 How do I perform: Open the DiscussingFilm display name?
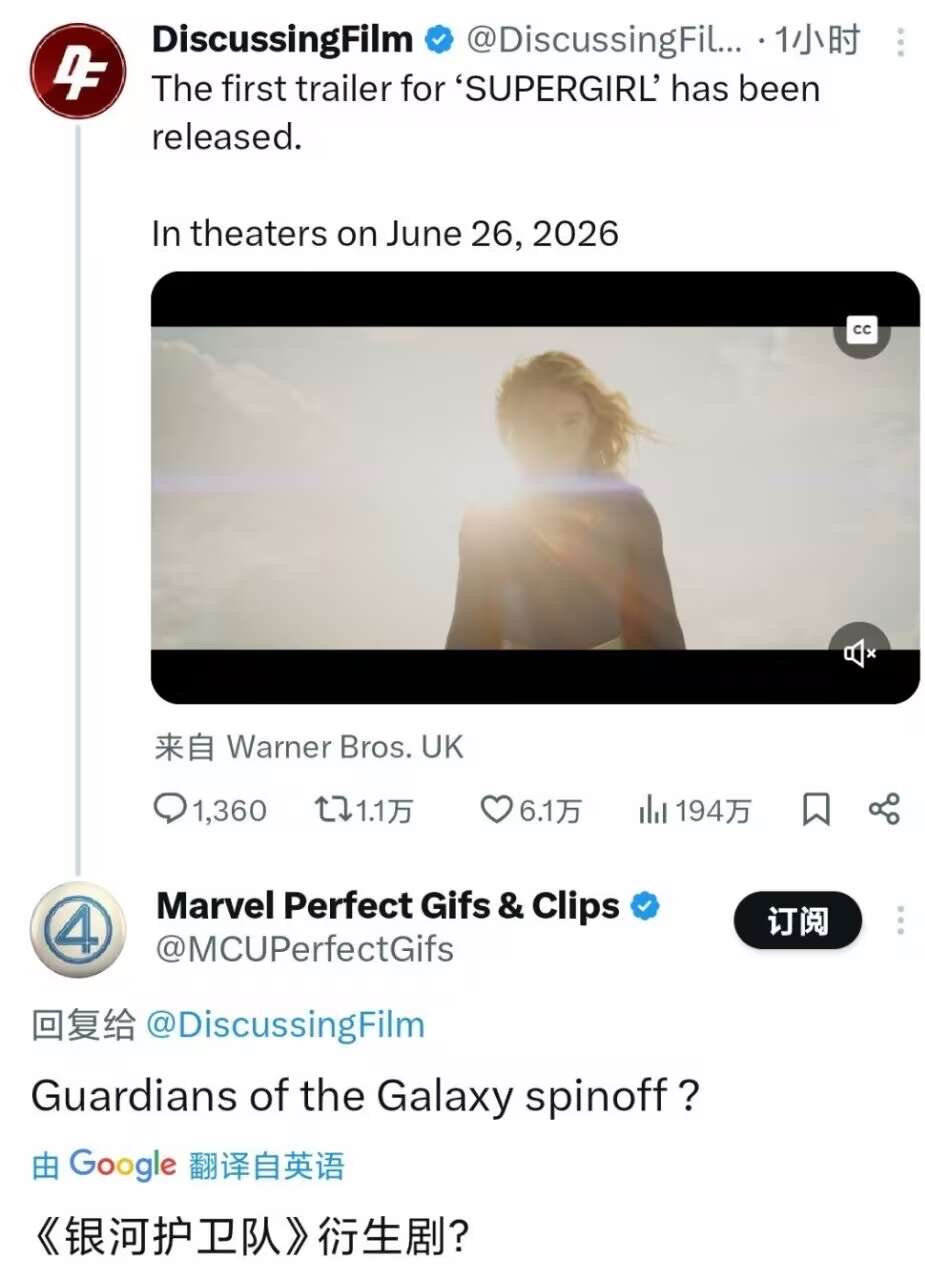[x=282, y=40]
